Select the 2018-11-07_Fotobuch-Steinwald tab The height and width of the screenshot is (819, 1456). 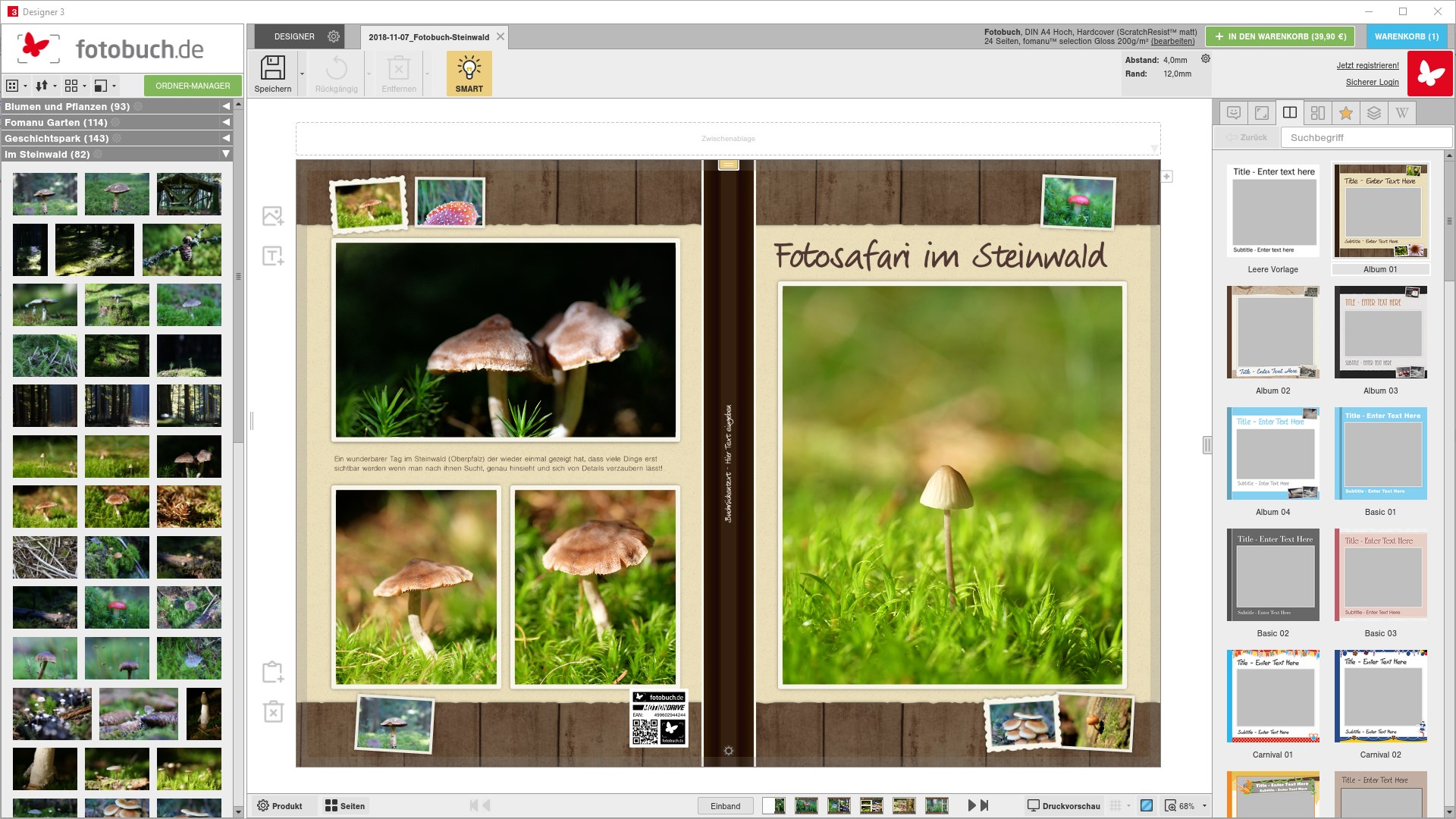coord(429,37)
